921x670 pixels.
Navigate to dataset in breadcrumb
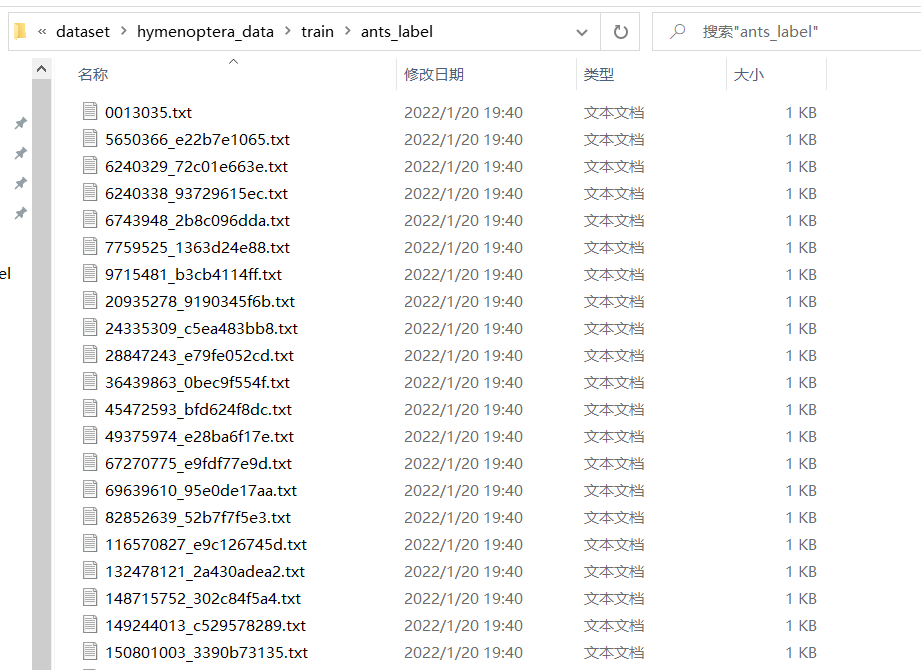[83, 32]
